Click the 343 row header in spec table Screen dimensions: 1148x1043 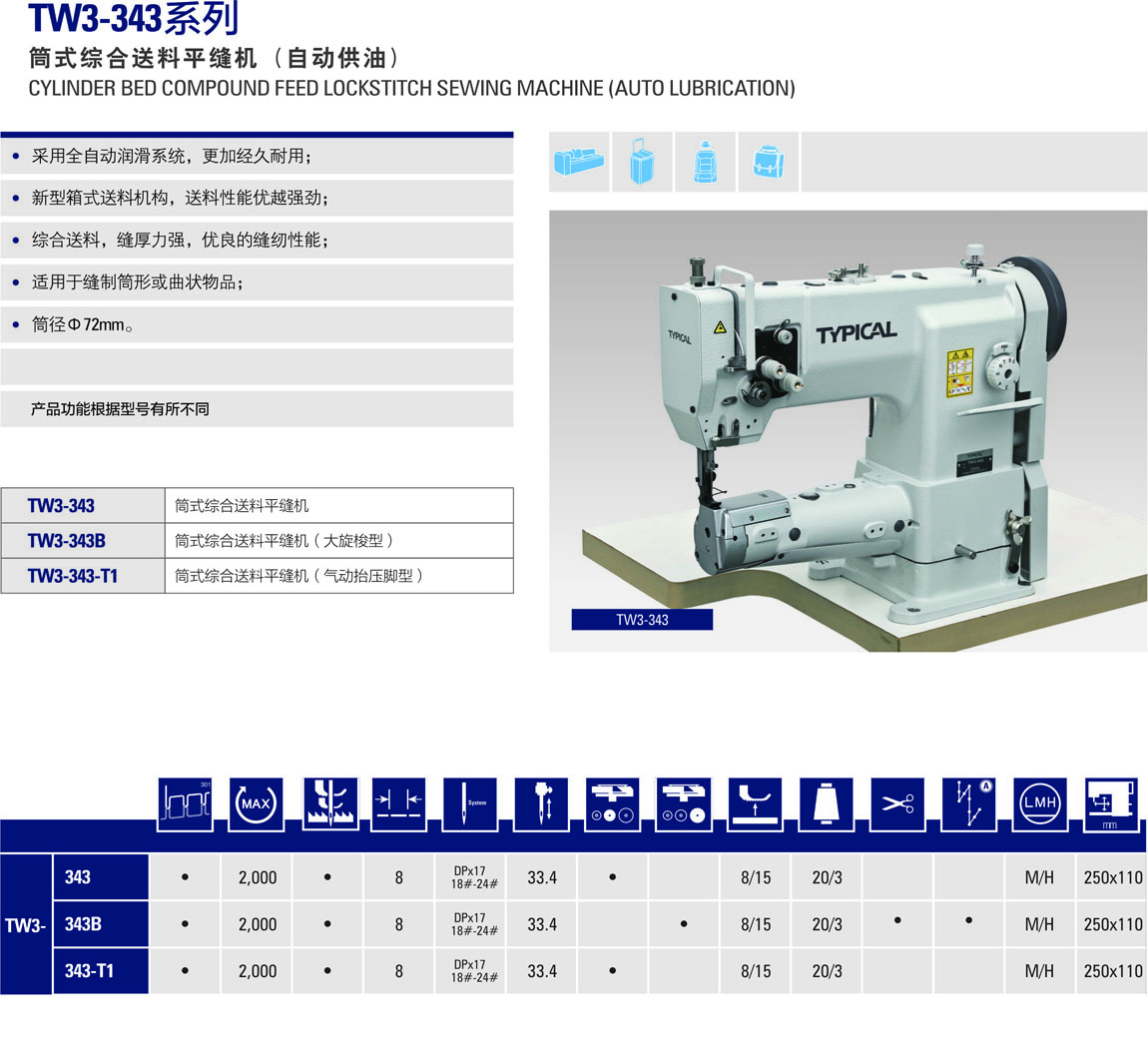pyautogui.click(x=101, y=877)
